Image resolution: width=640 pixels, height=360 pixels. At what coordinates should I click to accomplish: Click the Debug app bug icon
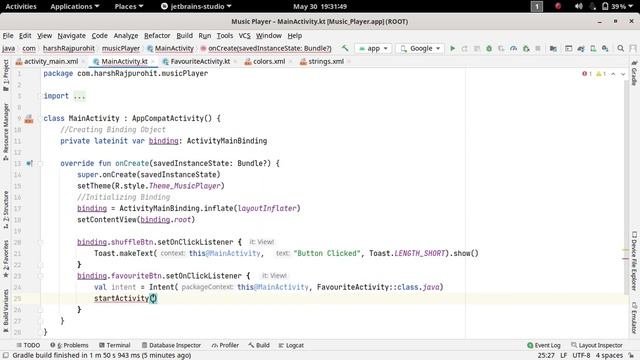489,48
